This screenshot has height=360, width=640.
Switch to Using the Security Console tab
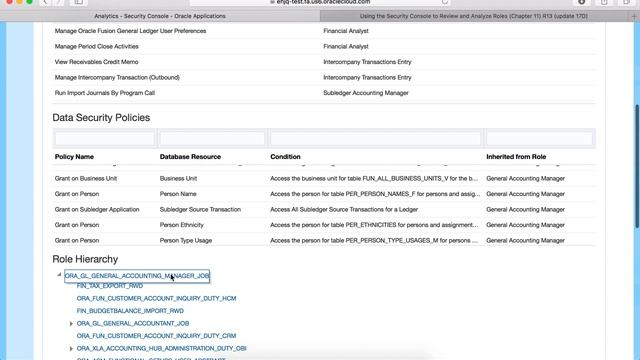click(x=473, y=16)
